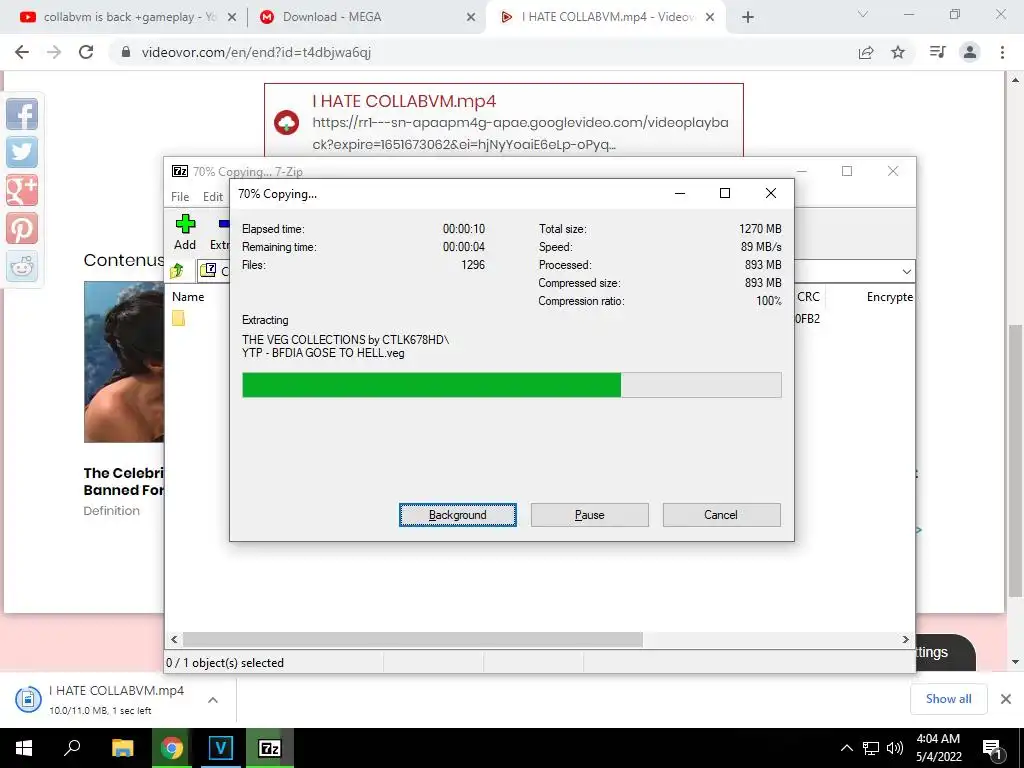1024x768 pixels.
Task: Click the up-folder arrow icon in 7-Zip
Action: tap(177, 270)
